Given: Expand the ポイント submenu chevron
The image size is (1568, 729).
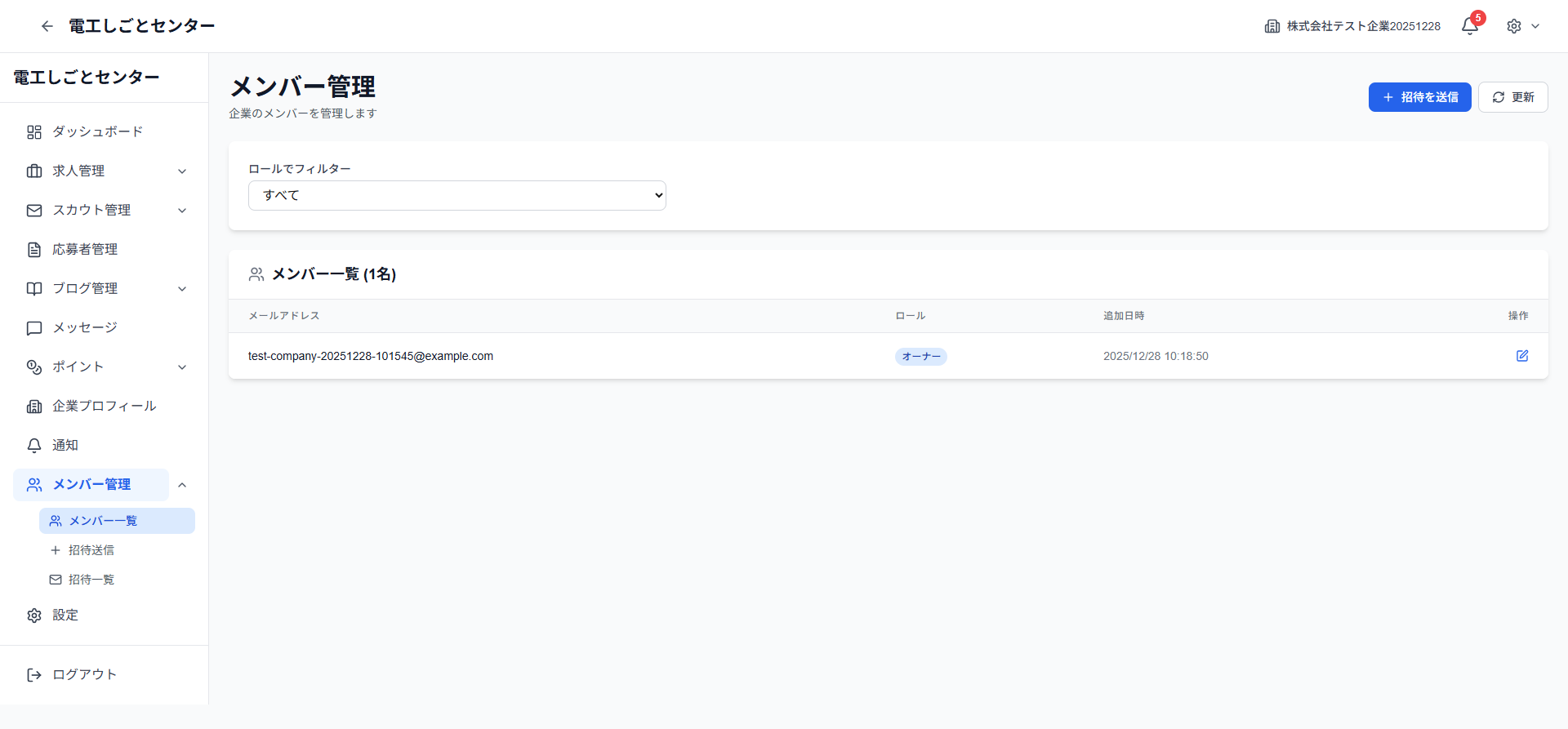Looking at the screenshot, I should pyautogui.click(x=182, y=367).
